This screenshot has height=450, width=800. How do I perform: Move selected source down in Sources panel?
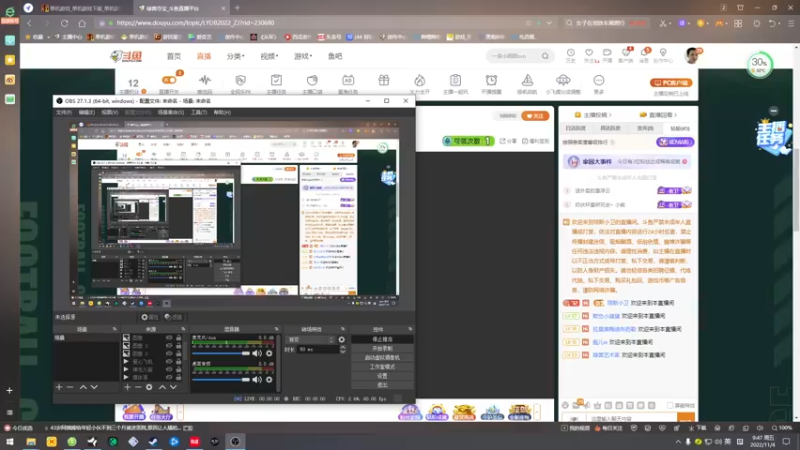tap(173, 387)
